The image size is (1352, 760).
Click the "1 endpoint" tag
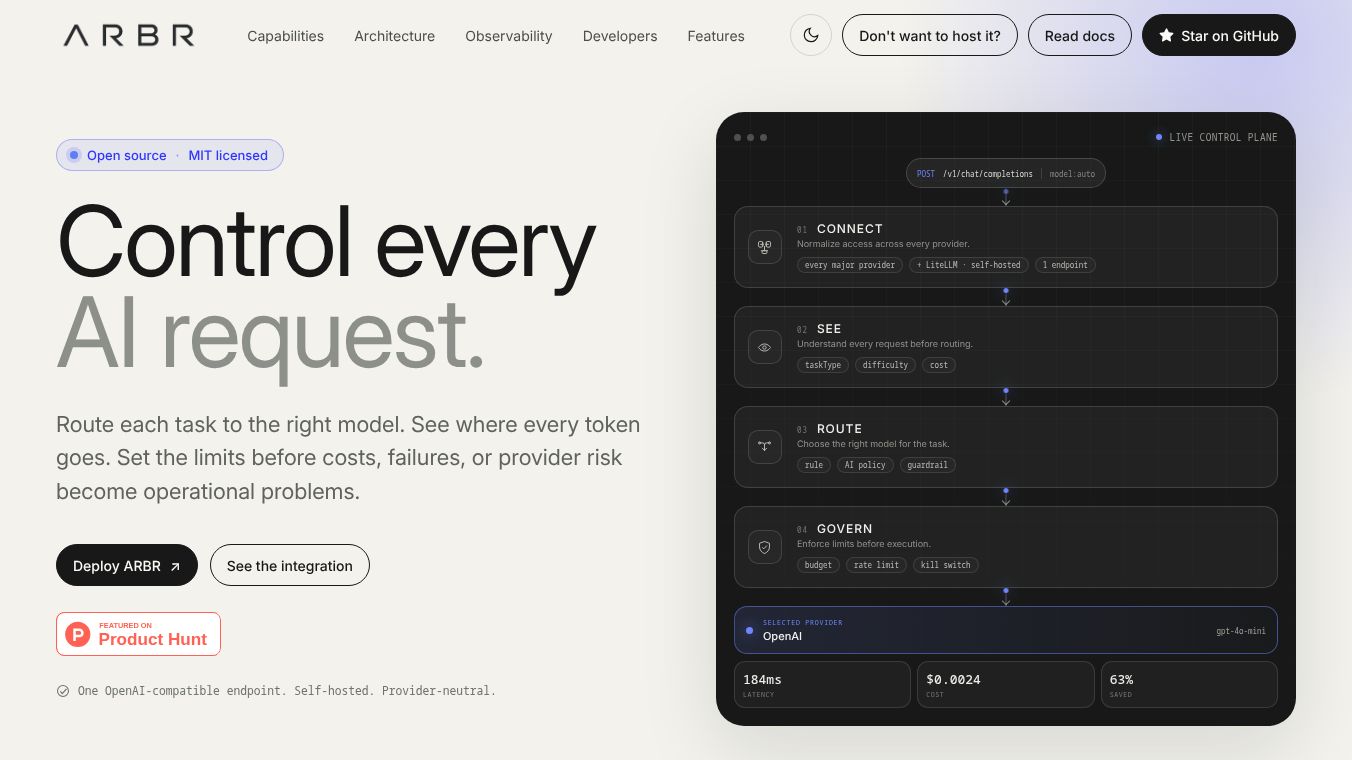[x=1066, y=265]
